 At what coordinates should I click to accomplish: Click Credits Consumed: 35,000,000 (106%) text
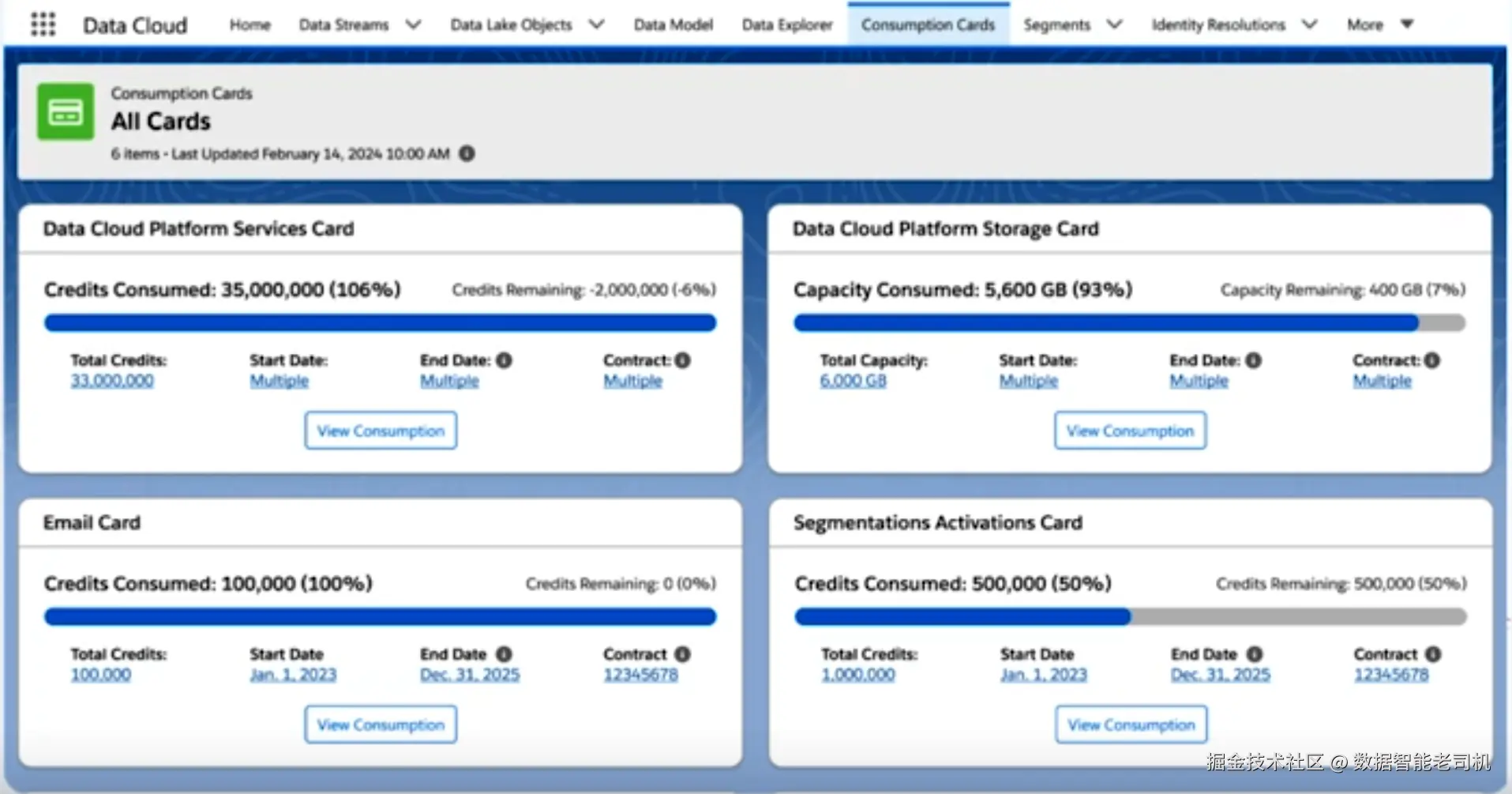click(223, 290)
